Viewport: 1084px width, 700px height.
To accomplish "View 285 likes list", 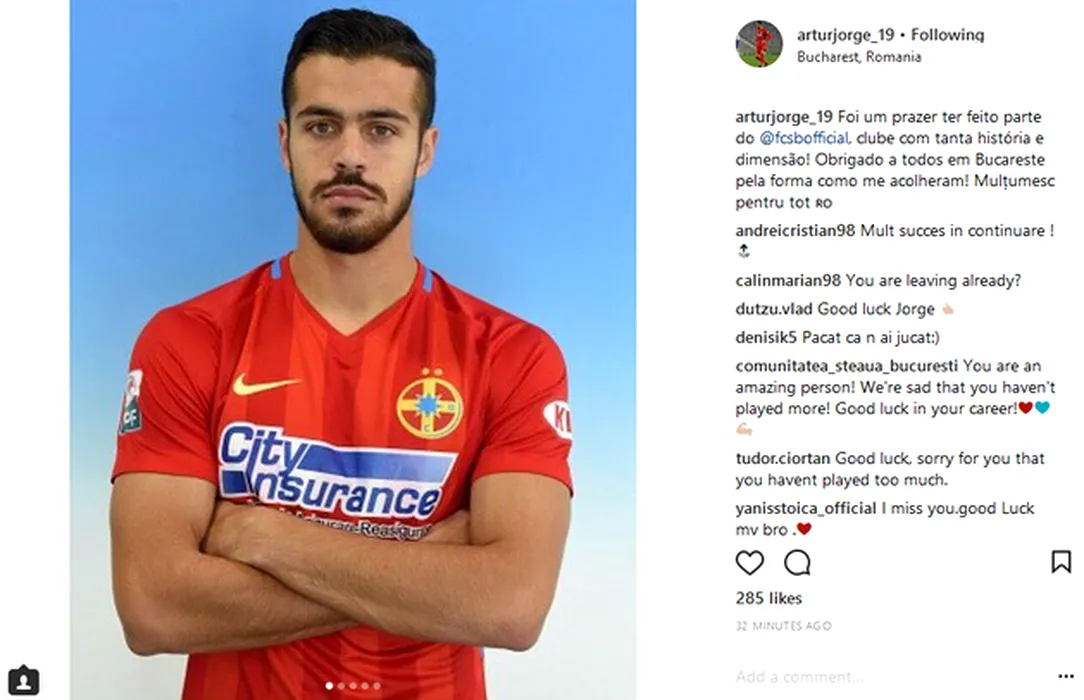I will (769, 598).
